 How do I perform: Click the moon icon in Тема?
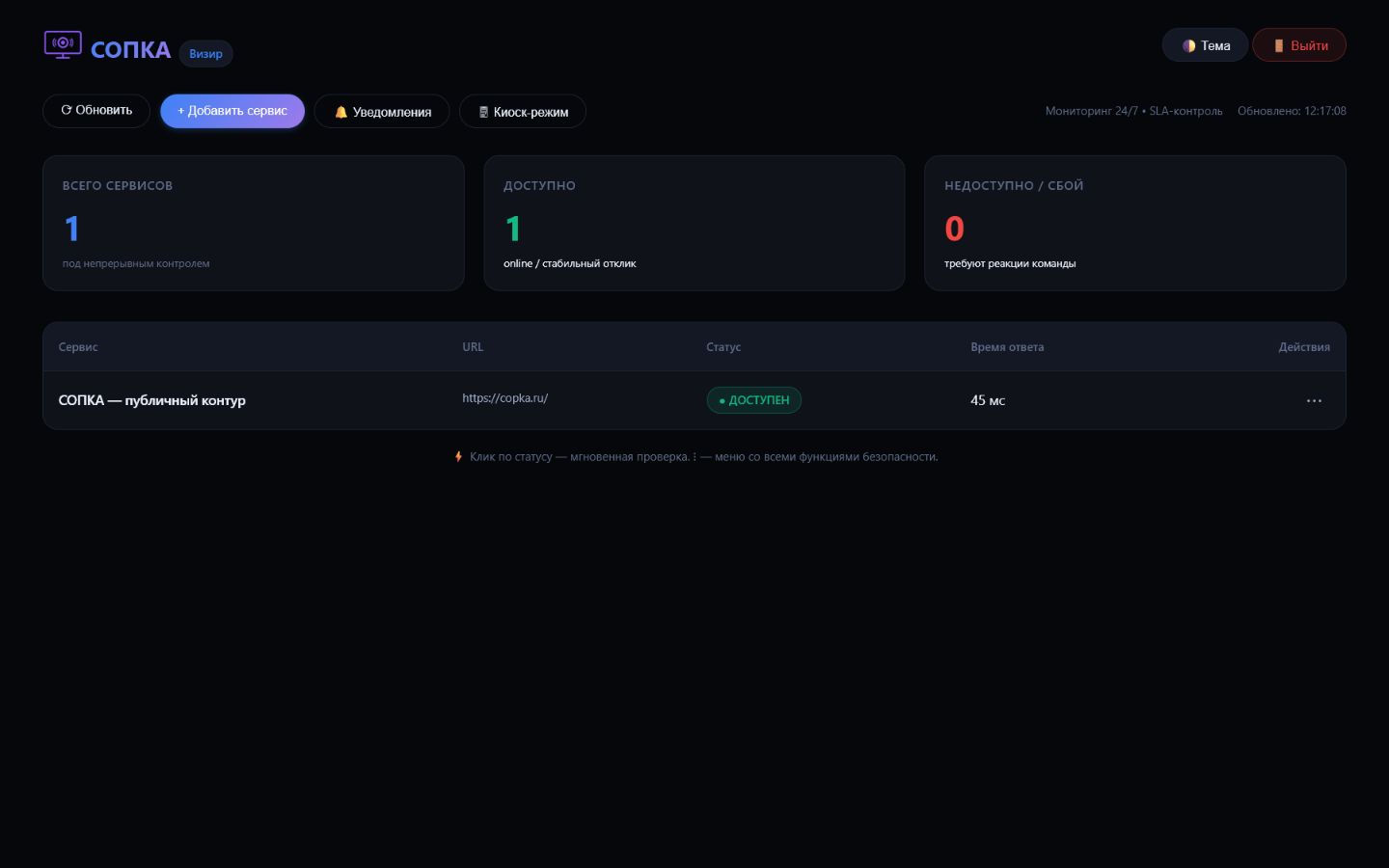pos(1188,45)
